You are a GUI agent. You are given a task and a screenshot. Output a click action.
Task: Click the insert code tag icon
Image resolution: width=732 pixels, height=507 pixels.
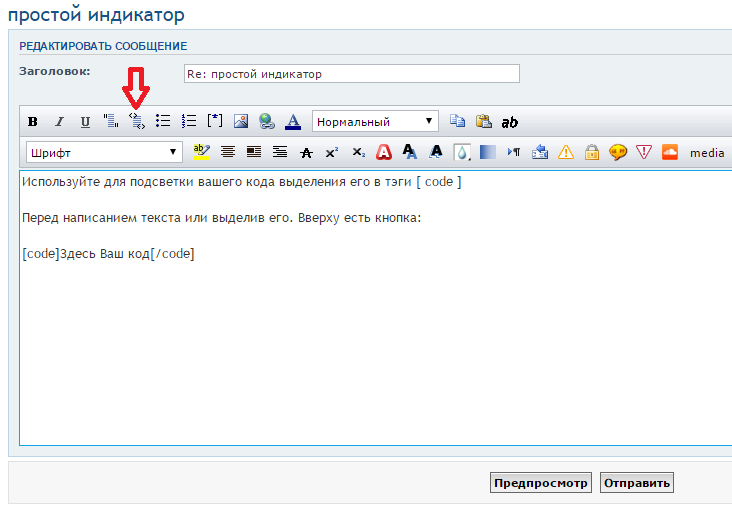(x=137, y=122)
